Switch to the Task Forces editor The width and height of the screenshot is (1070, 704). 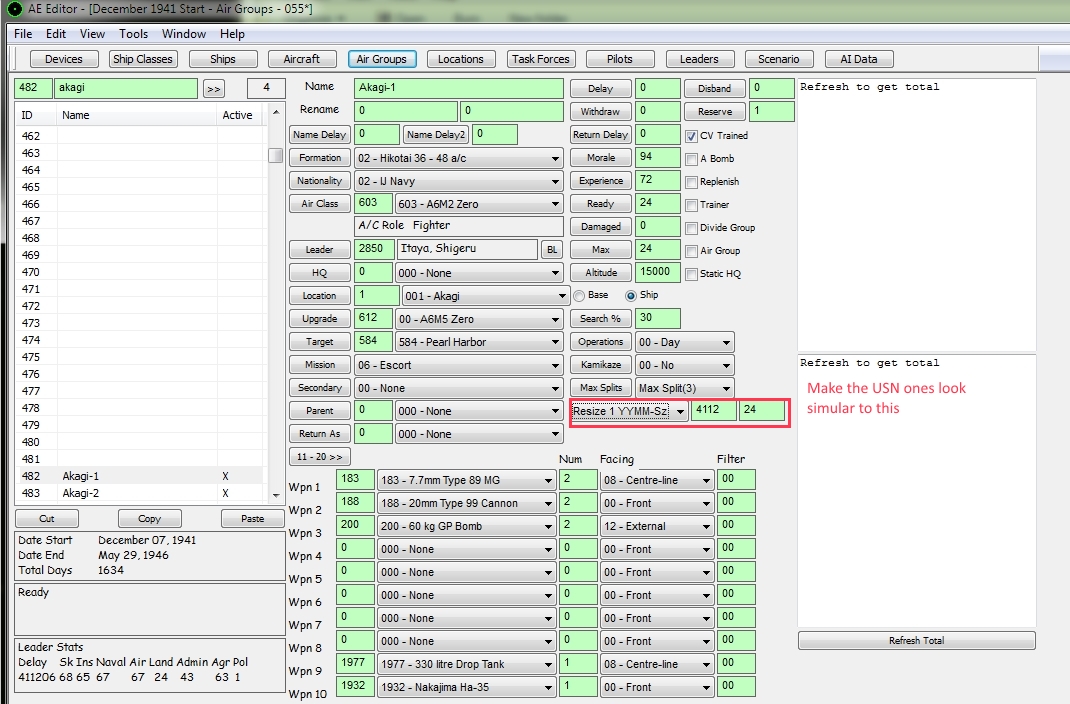tap(540, 59)
